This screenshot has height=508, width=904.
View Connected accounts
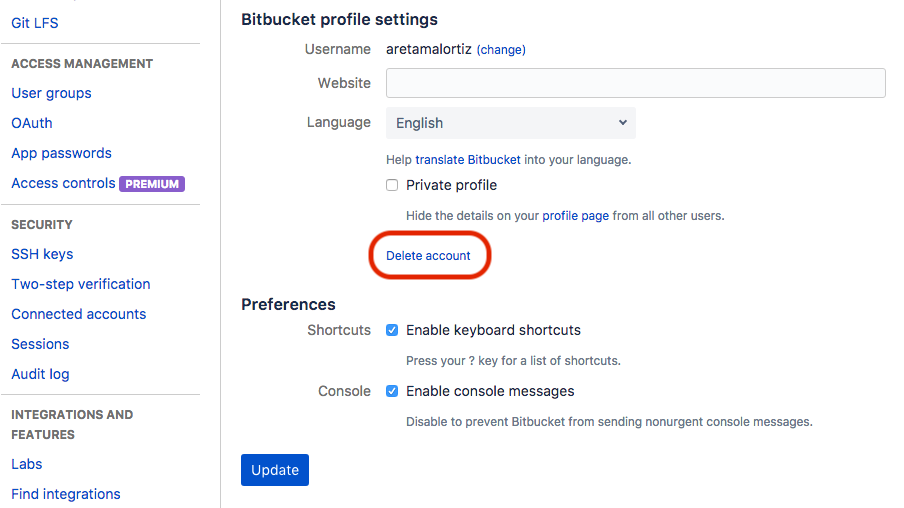(78, 314)
